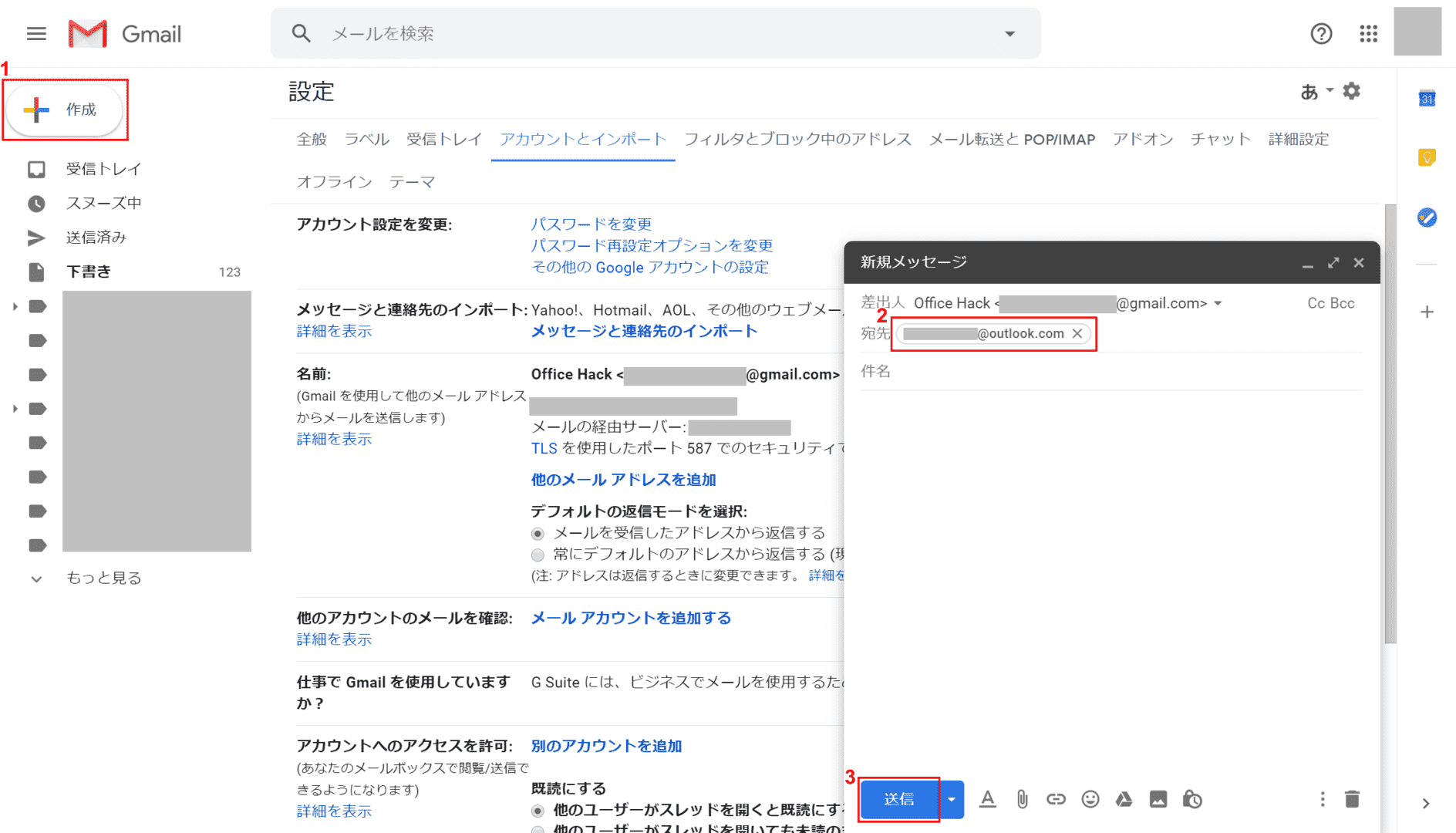This screenshot has height=833, width=1456.
Task: Click the settings page vertical scrollbar
Action: point(1390,424)
